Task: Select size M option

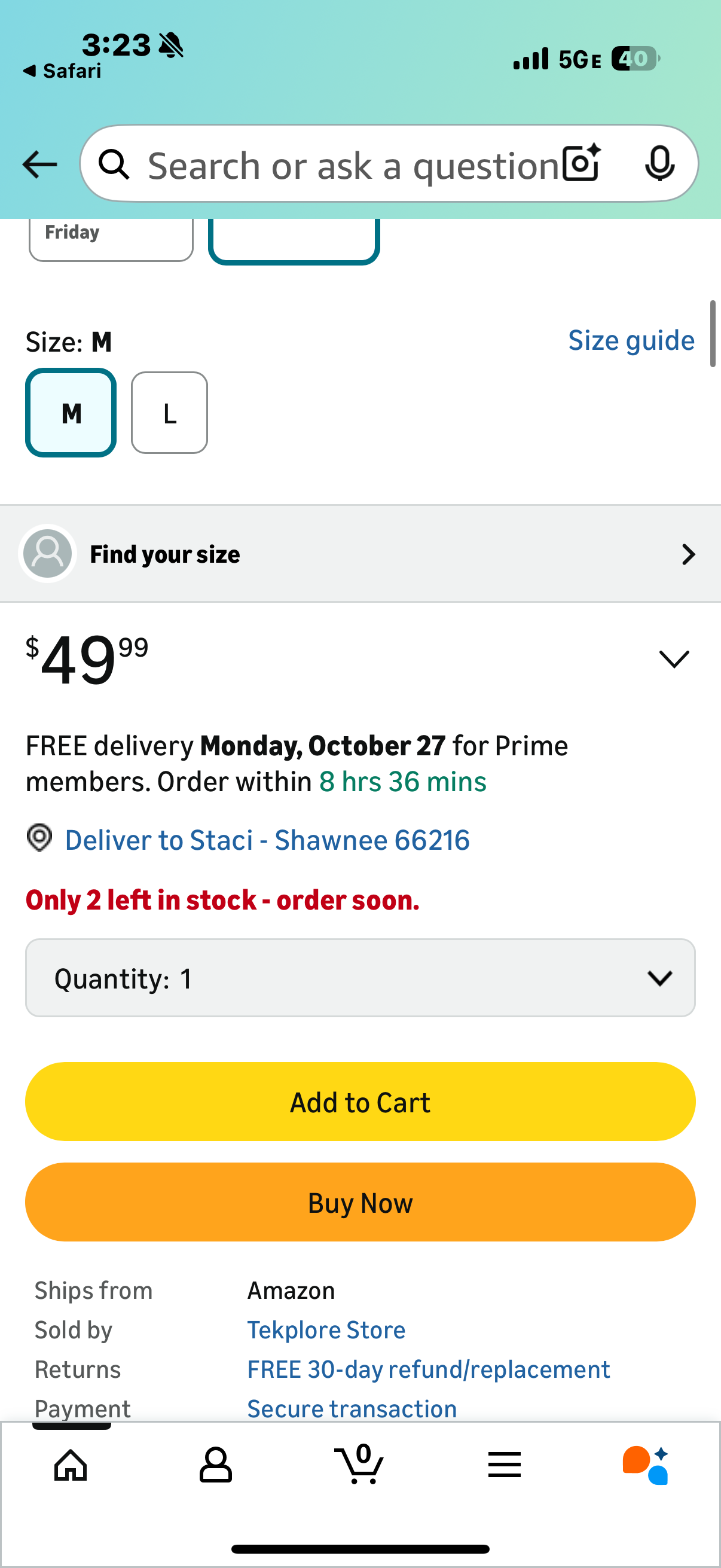Action: 71,413
